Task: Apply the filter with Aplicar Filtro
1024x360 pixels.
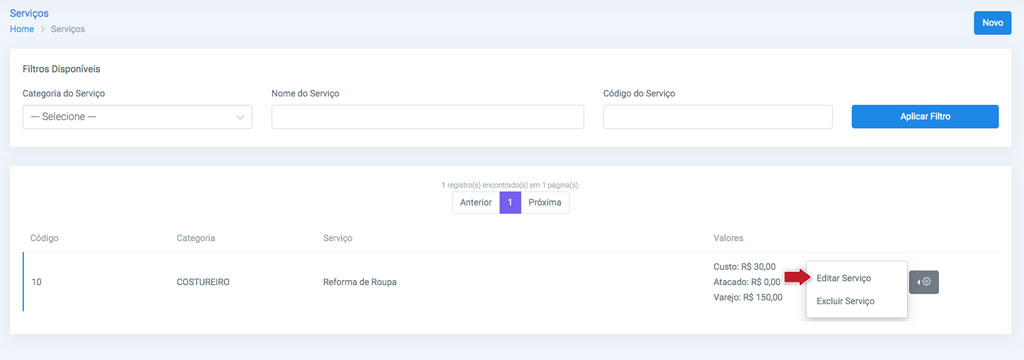Action: click(x=925, y=117)
